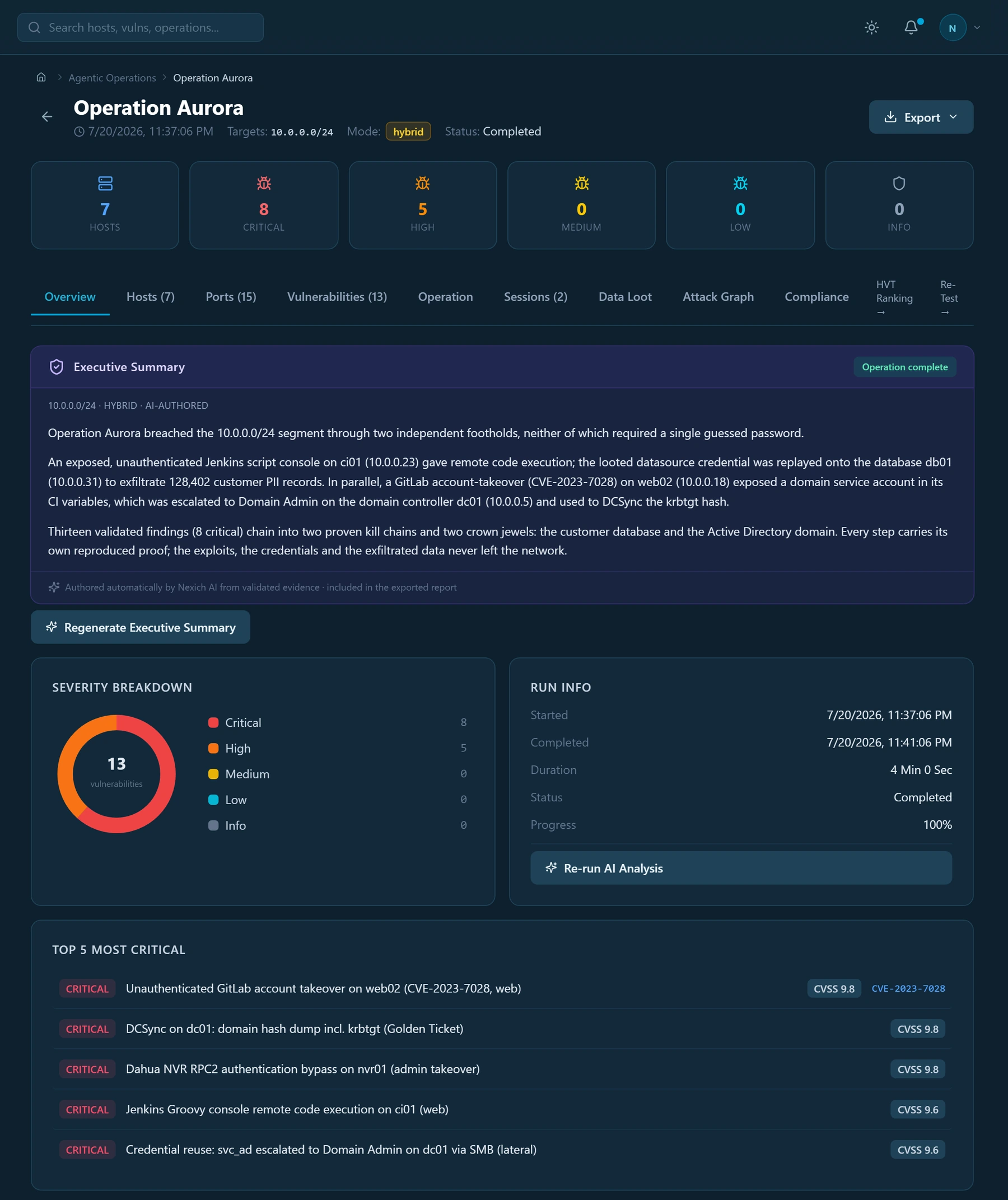Go back with the left arrow
Viewport: 1008px width, 1200px height.
coord(47,116)
